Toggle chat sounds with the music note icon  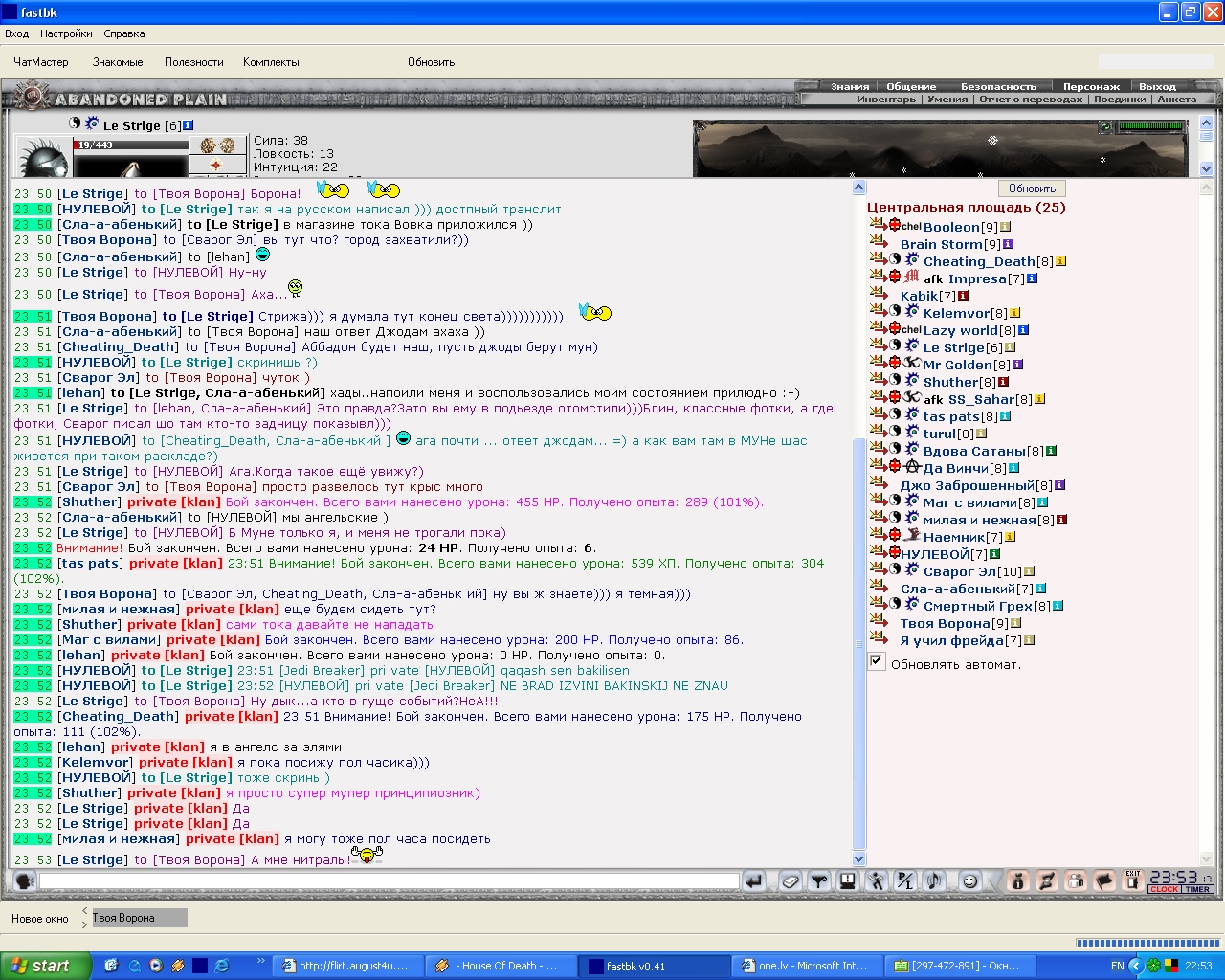[934, 881]
